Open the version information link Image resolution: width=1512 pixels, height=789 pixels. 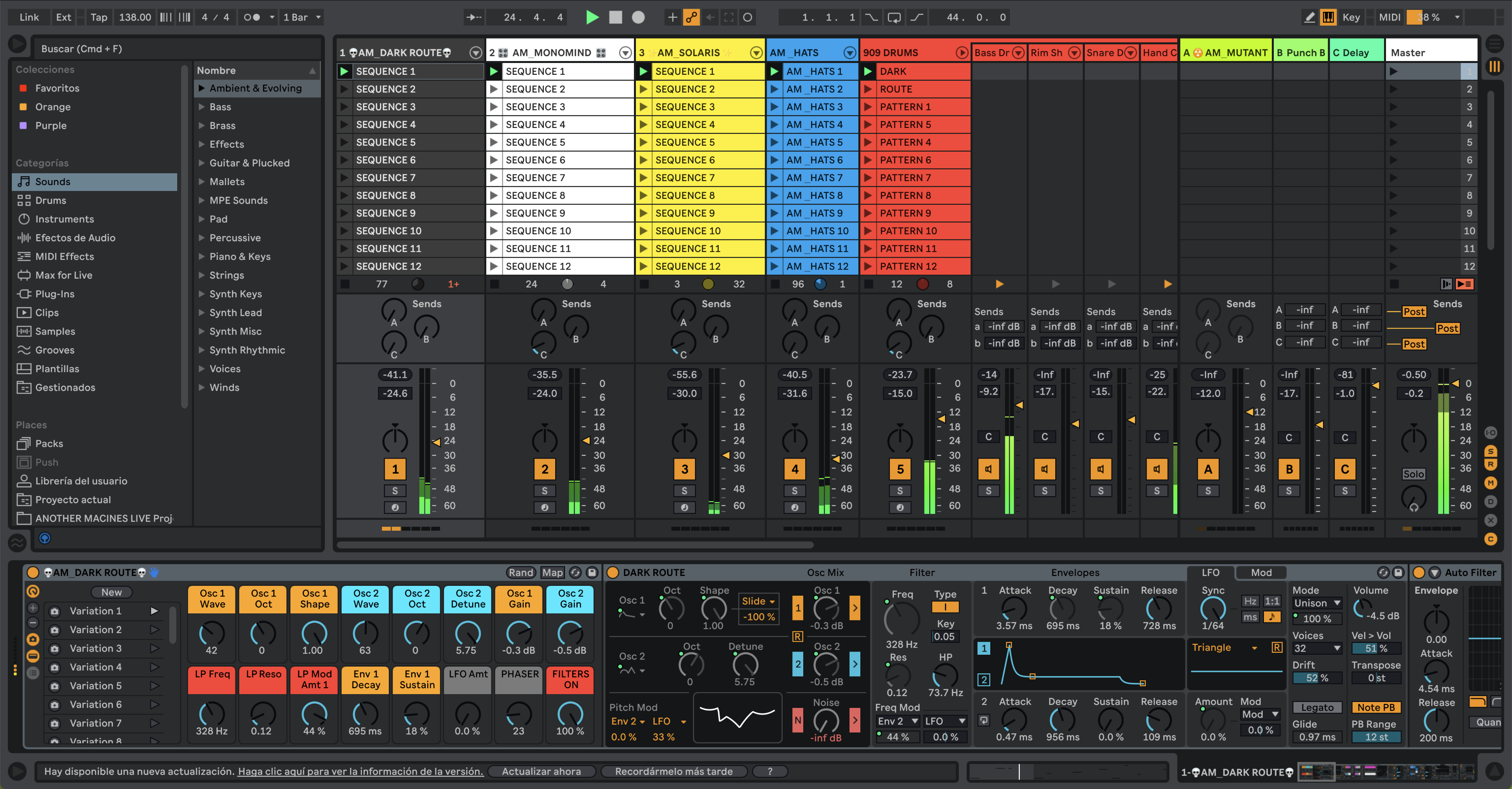360,771
